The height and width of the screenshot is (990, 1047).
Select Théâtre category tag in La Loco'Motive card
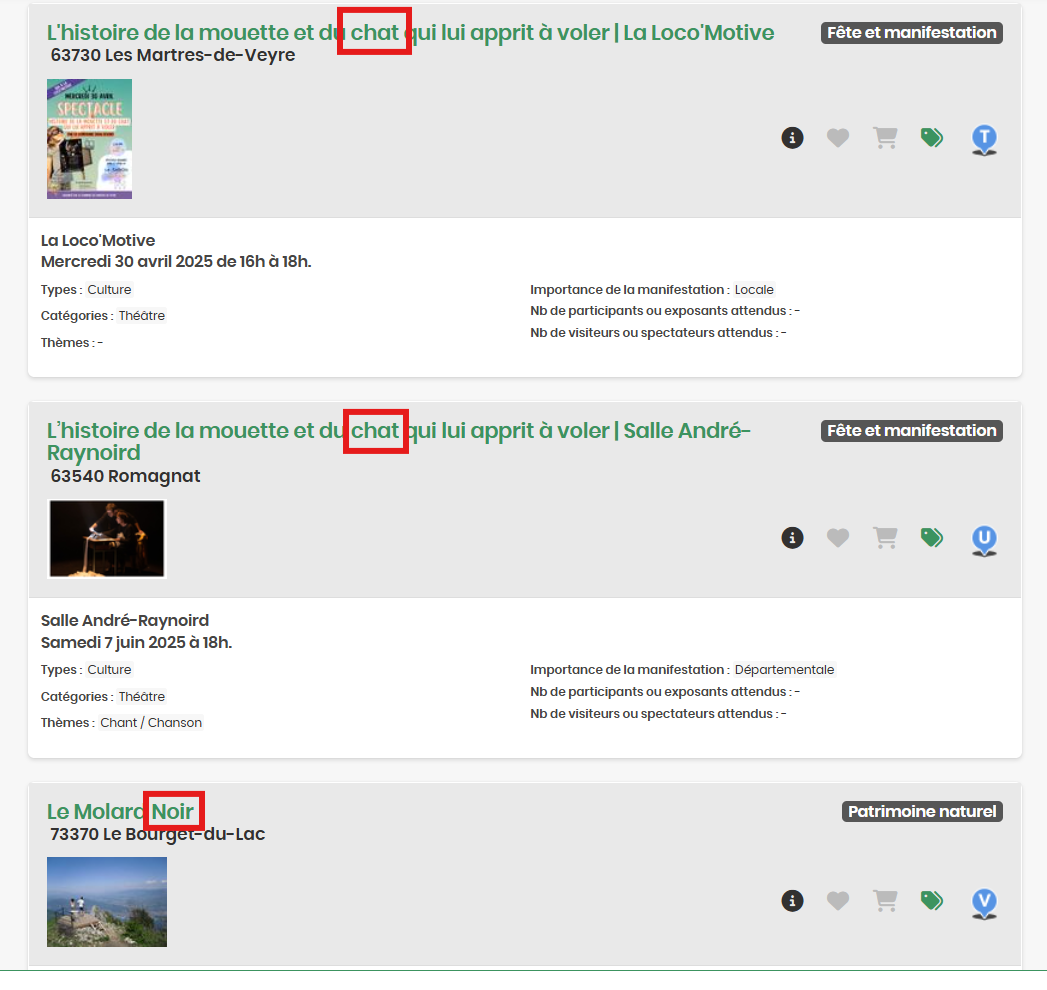[142, 316]
